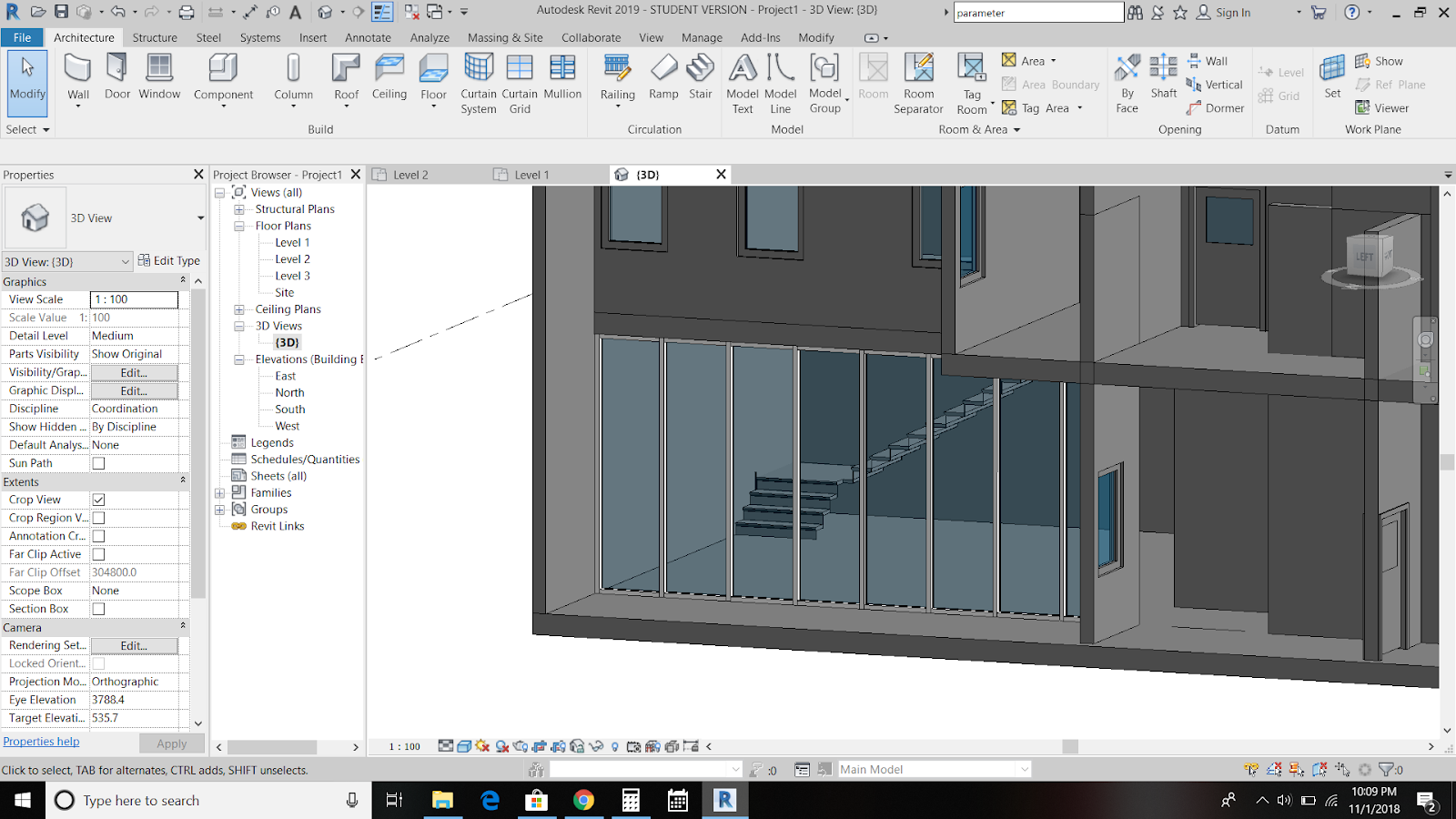Open the Visual Style menu on view control bar
Image resolution: width=1456 pixels, height=819 pixels.
click(x=463, y=745)
